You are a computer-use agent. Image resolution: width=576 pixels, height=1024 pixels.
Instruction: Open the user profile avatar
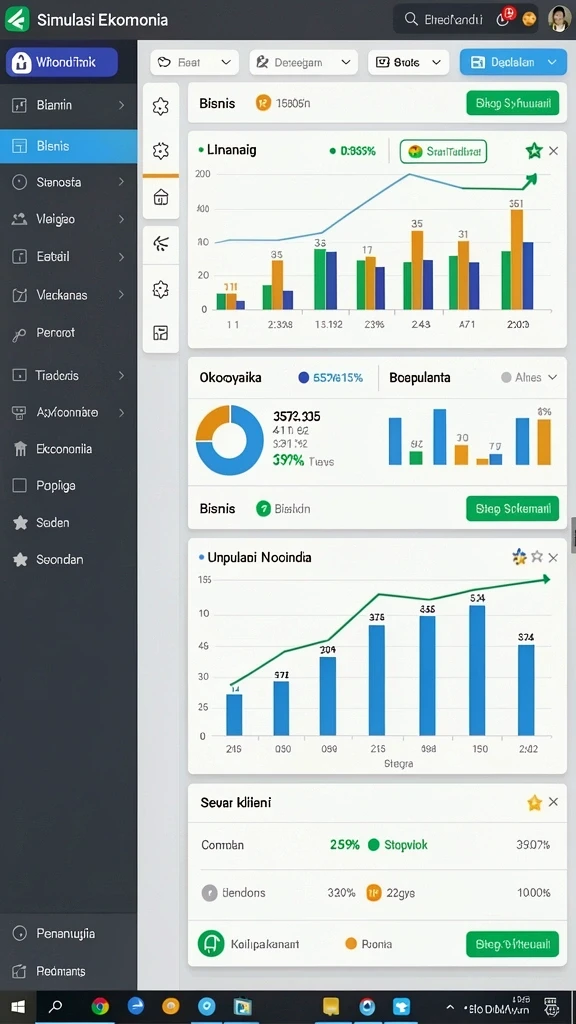(560, 19)
